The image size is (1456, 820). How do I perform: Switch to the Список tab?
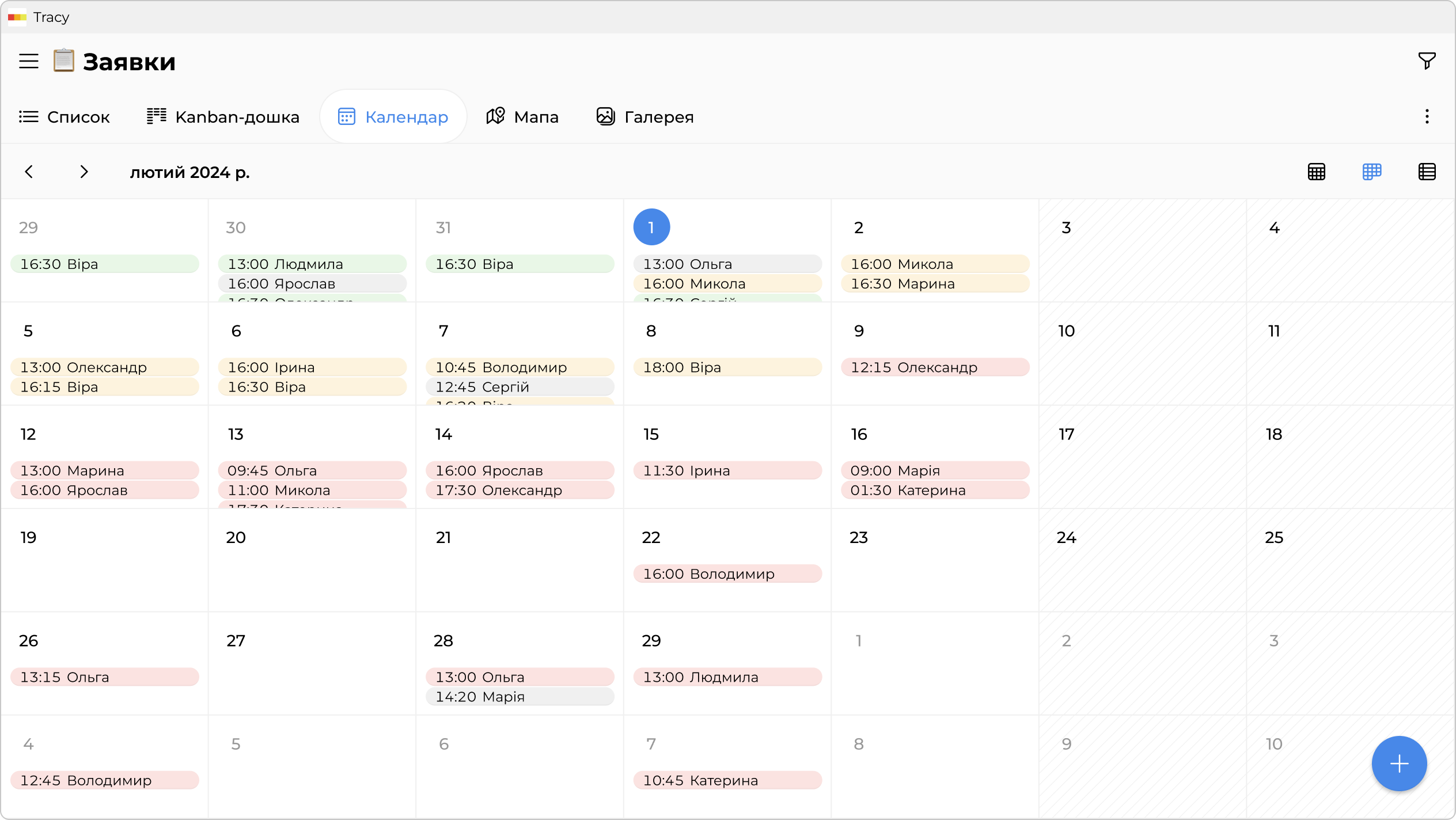(65, 117)
